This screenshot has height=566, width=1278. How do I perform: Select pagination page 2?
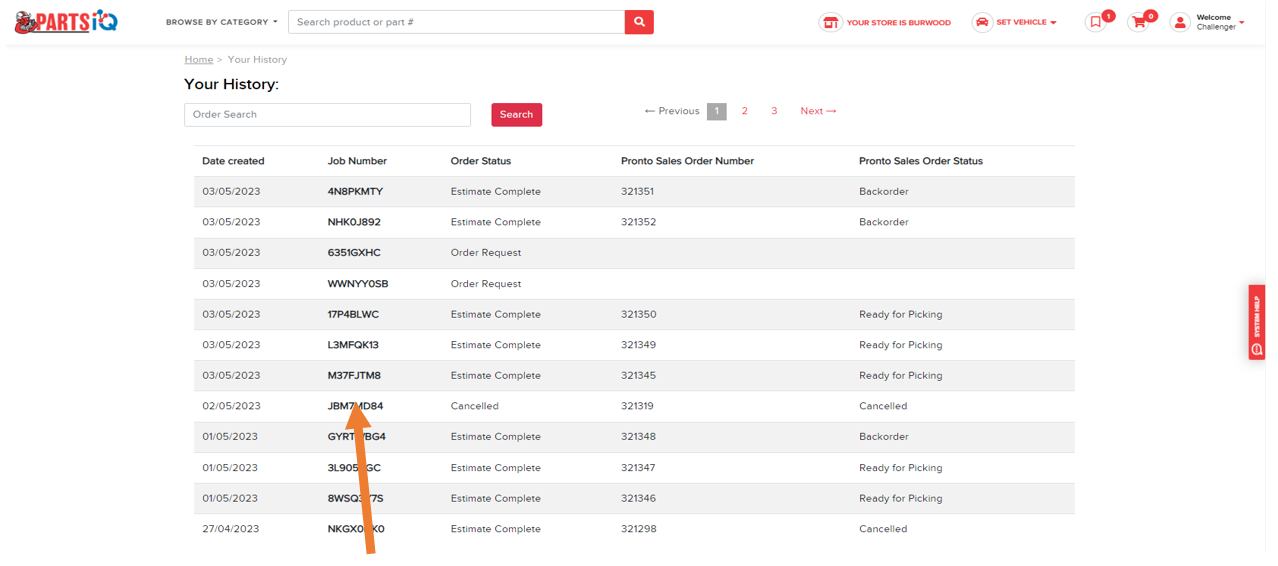point(744,111)
